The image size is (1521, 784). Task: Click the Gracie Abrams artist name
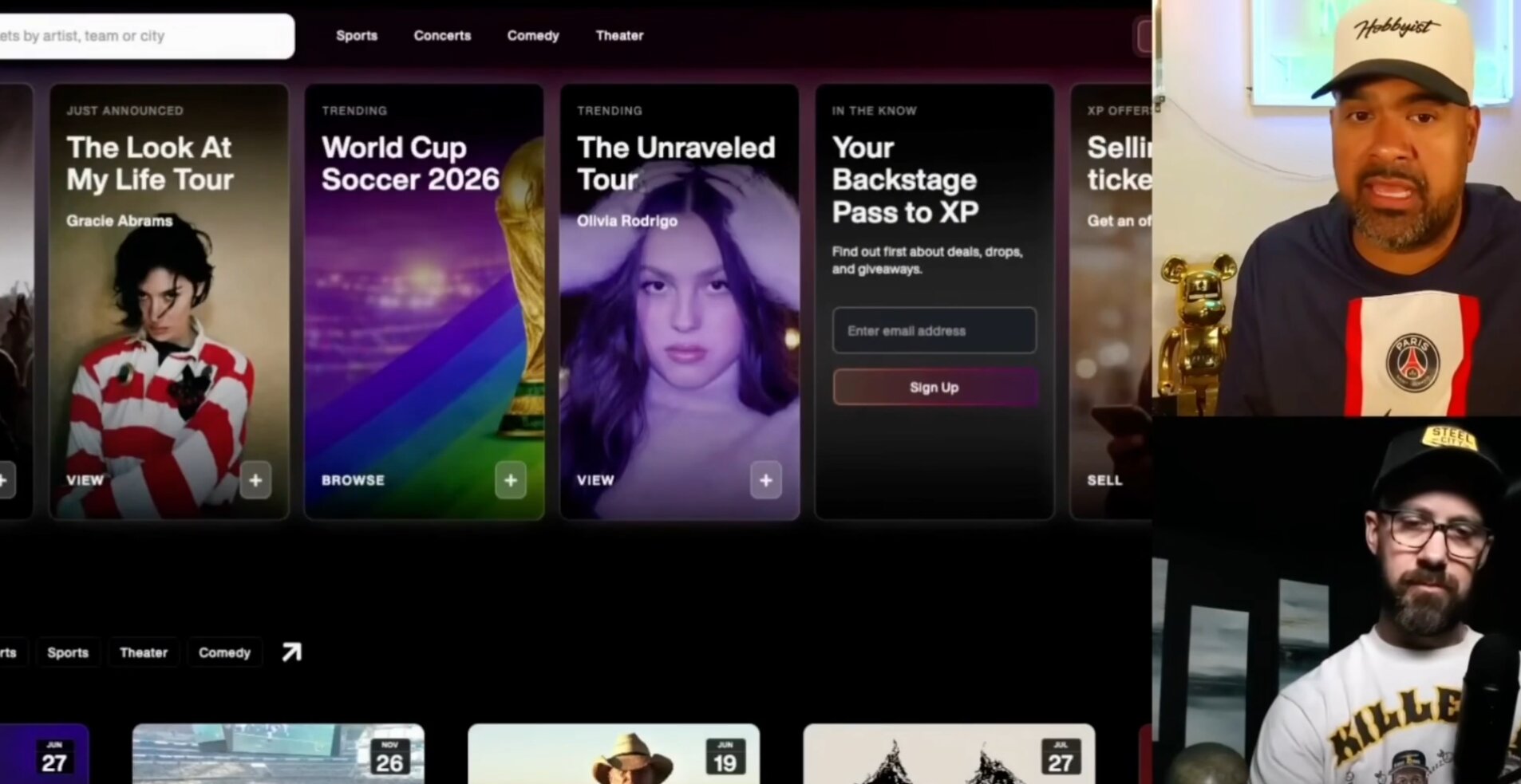[x=119, y=221]
